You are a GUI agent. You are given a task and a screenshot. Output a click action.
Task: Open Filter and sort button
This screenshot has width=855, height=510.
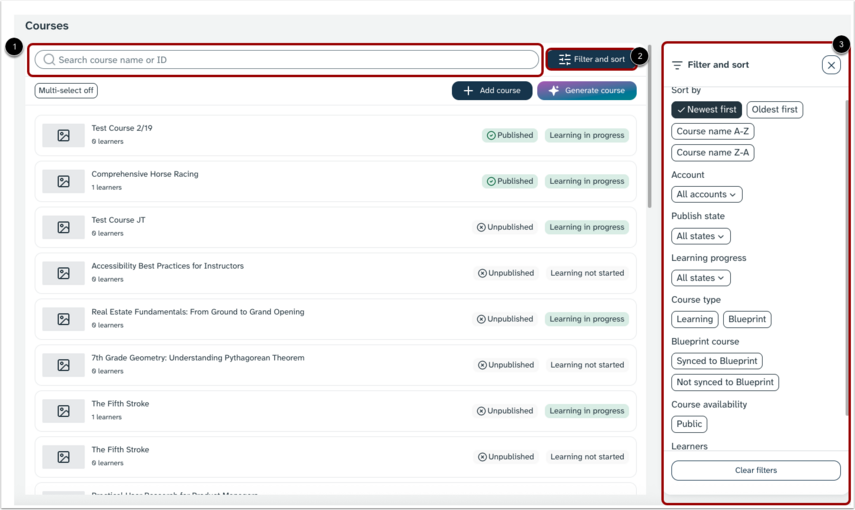592,59
